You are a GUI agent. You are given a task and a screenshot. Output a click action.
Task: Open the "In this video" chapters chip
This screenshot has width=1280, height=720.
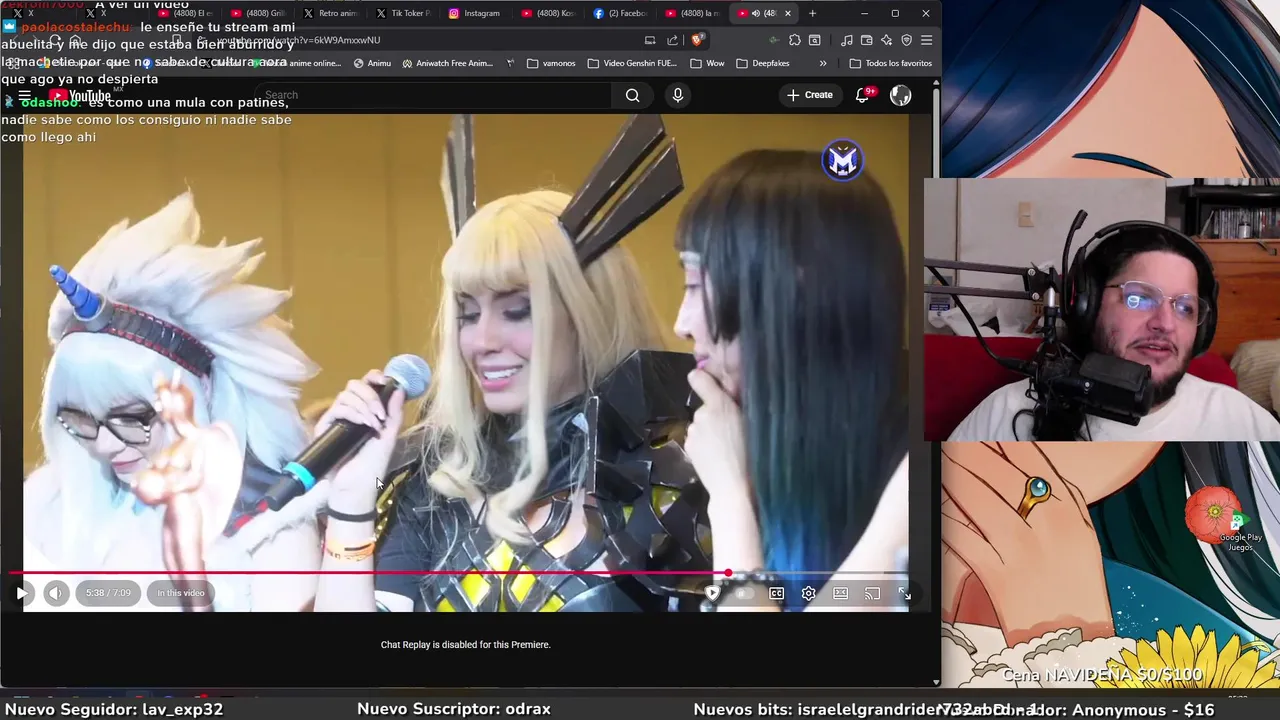[x=181, y=593]
